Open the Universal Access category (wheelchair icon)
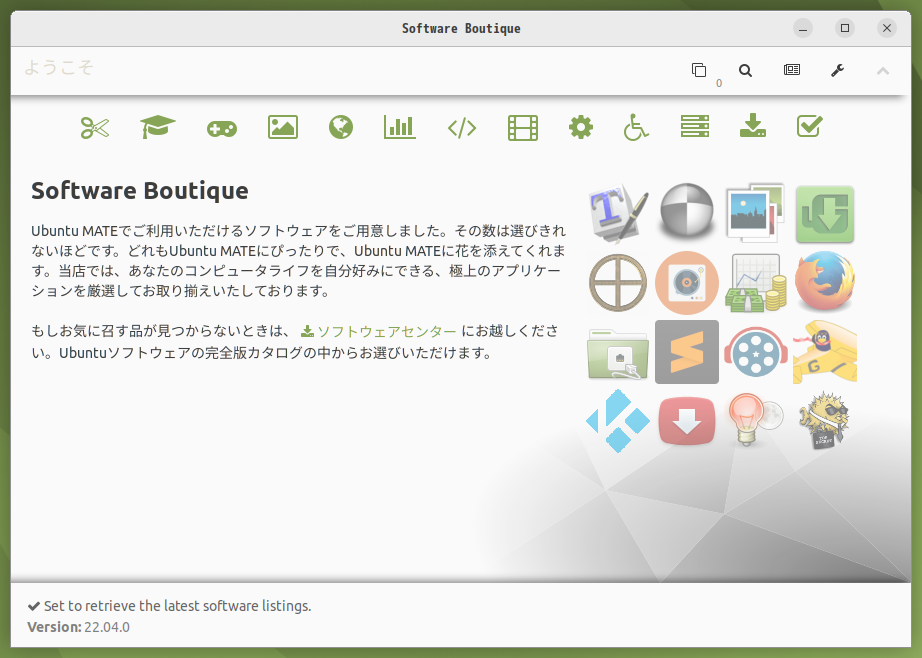 [x=636, y=127]
